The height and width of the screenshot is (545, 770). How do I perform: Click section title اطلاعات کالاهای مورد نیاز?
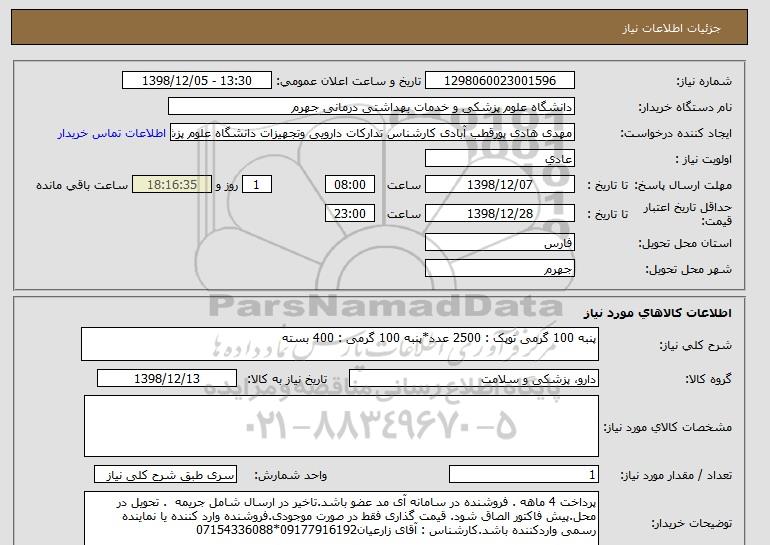pyautogui.click(x=658, y=313)
